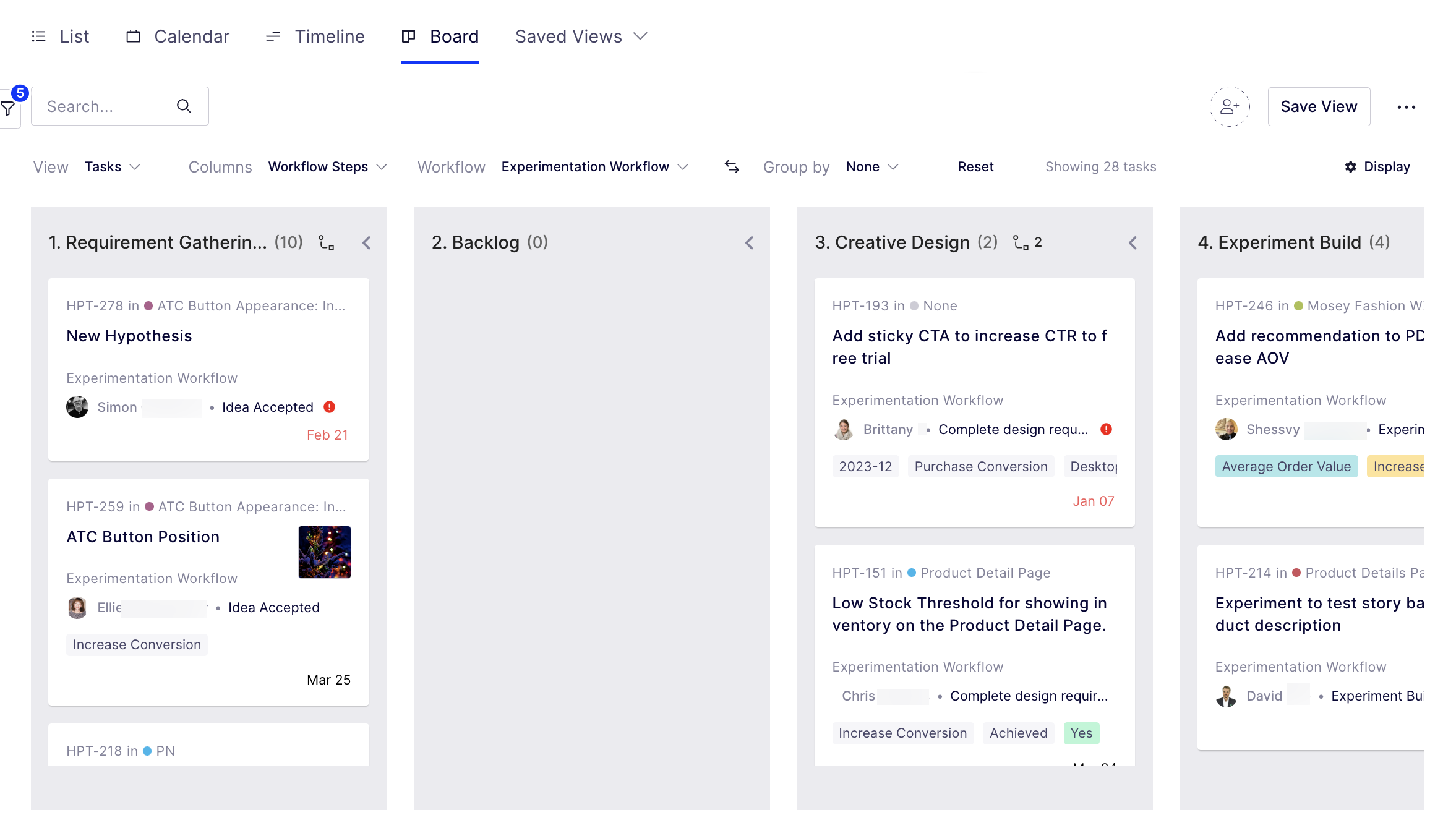Click subtask icon in Requirement Gathering header
The width and height of the screenshot is (1456, 836).
[327, 242]
